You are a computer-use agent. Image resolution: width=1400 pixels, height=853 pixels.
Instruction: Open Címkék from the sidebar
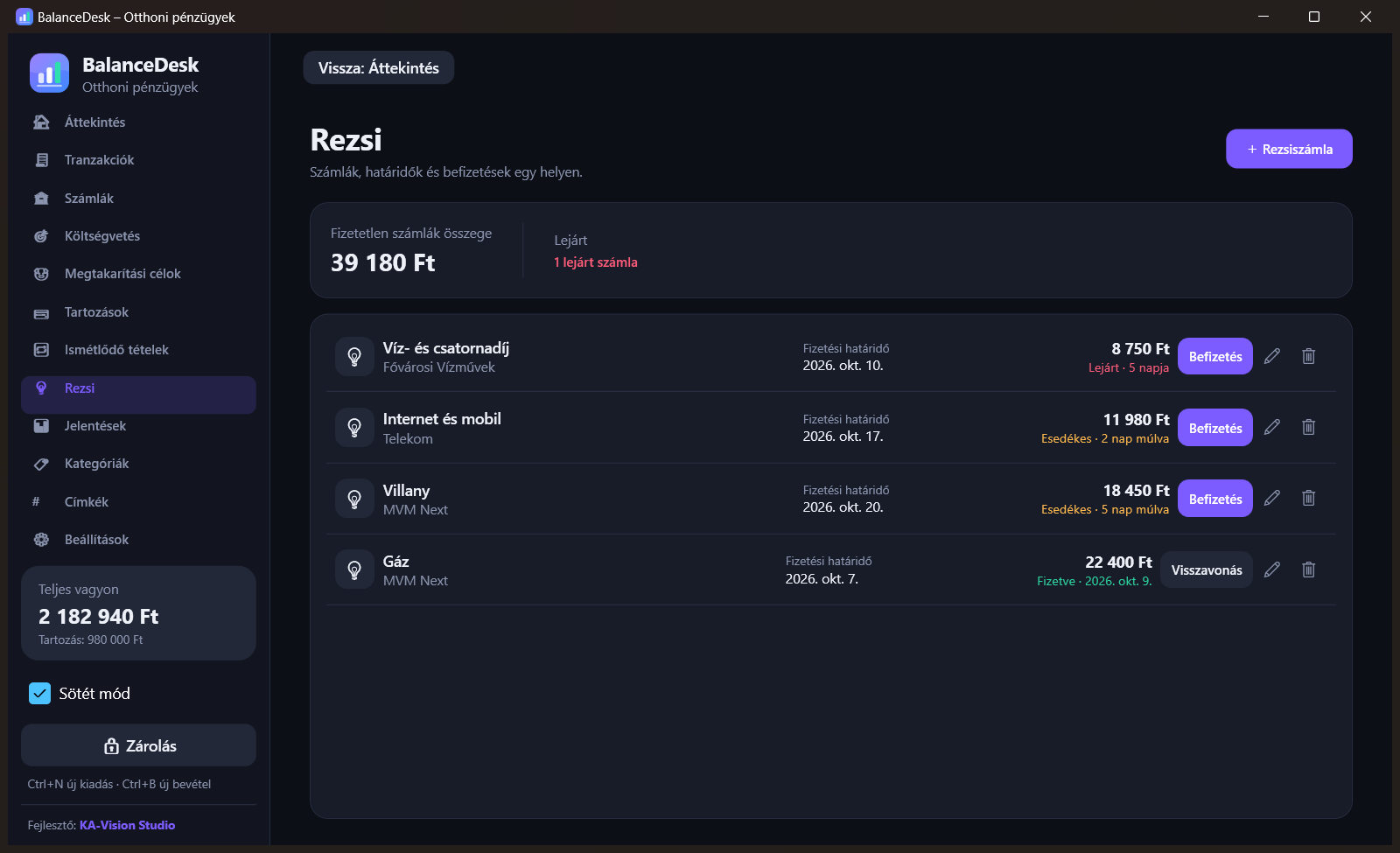(138, 502)
